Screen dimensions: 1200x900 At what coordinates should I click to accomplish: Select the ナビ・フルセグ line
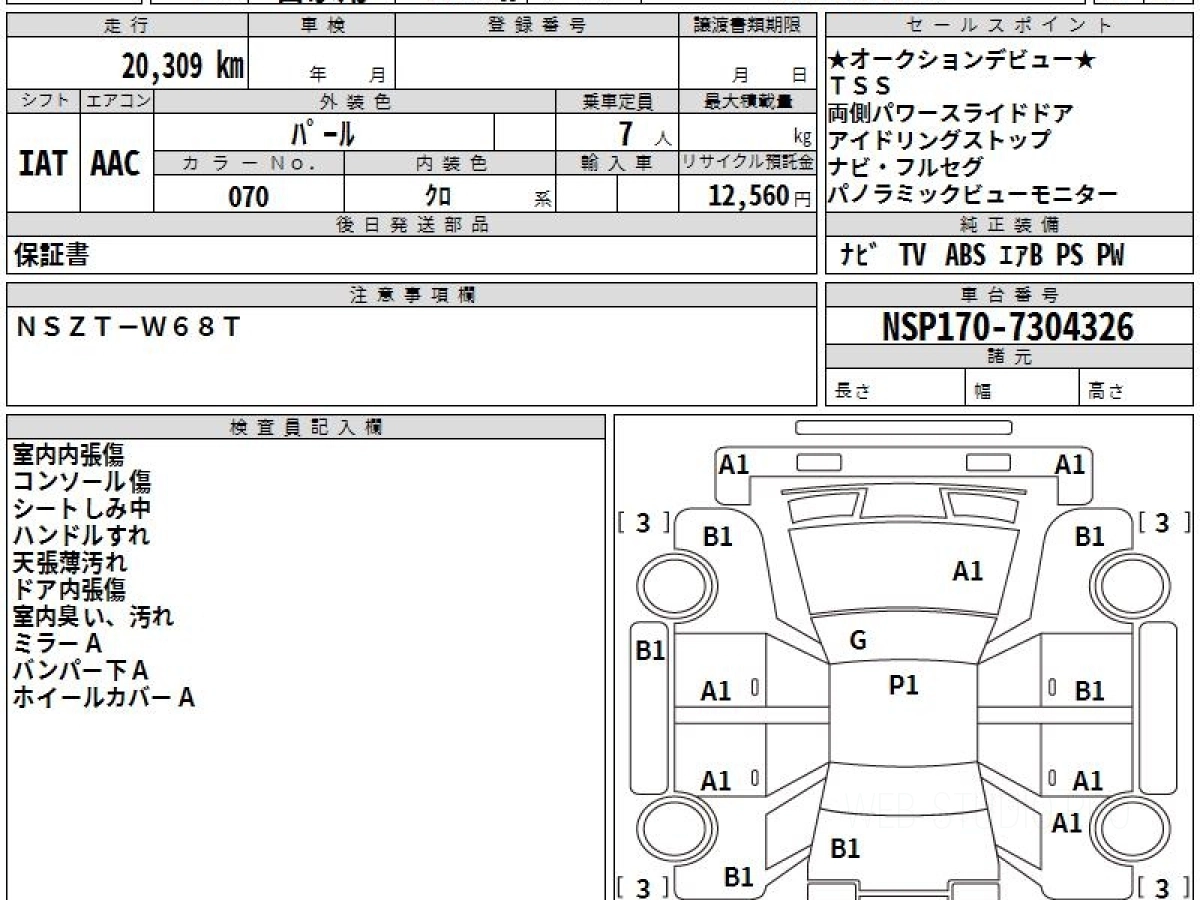point(906,167)
